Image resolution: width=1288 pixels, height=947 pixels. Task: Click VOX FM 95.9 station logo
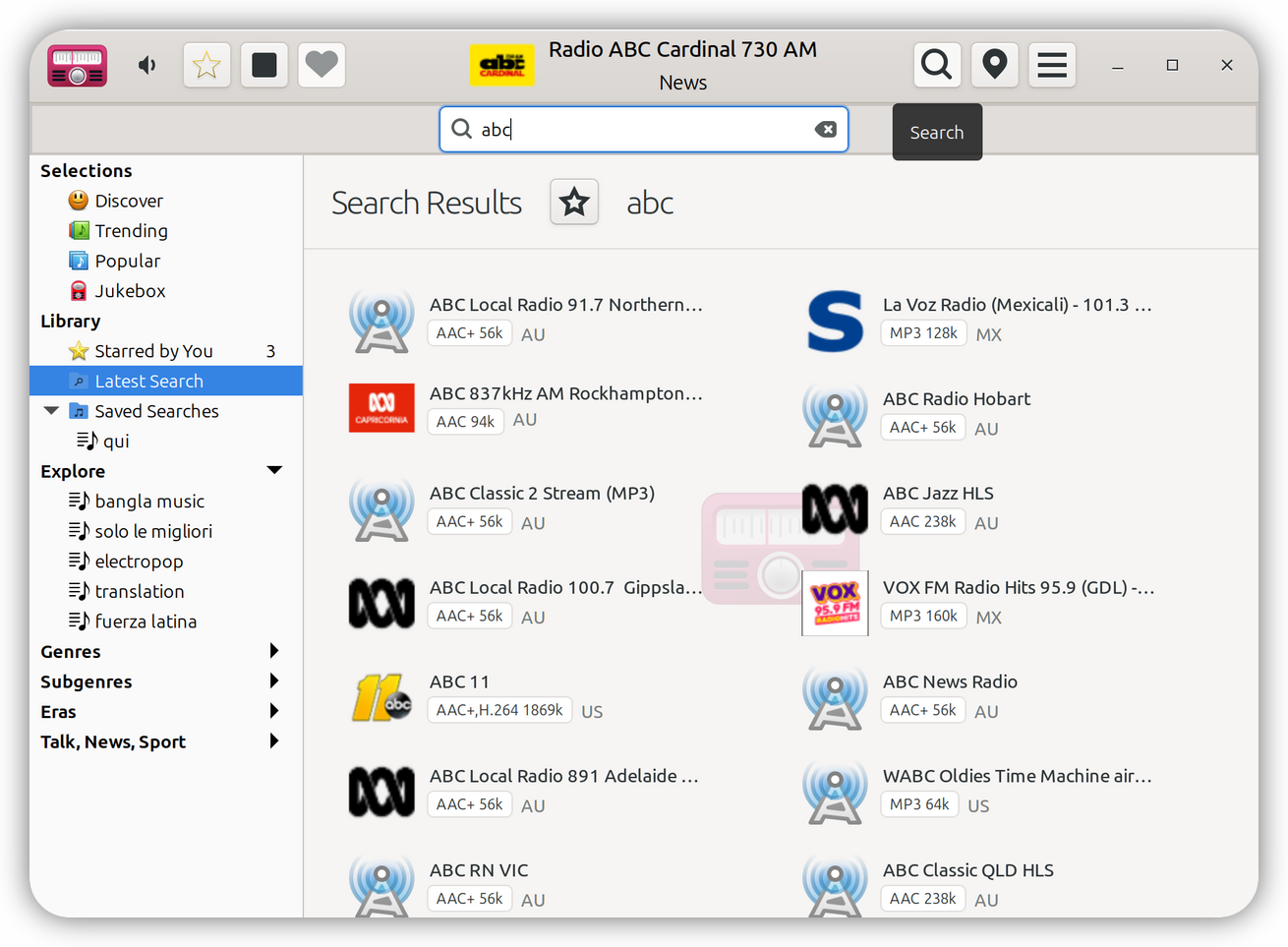click(835, 603)
